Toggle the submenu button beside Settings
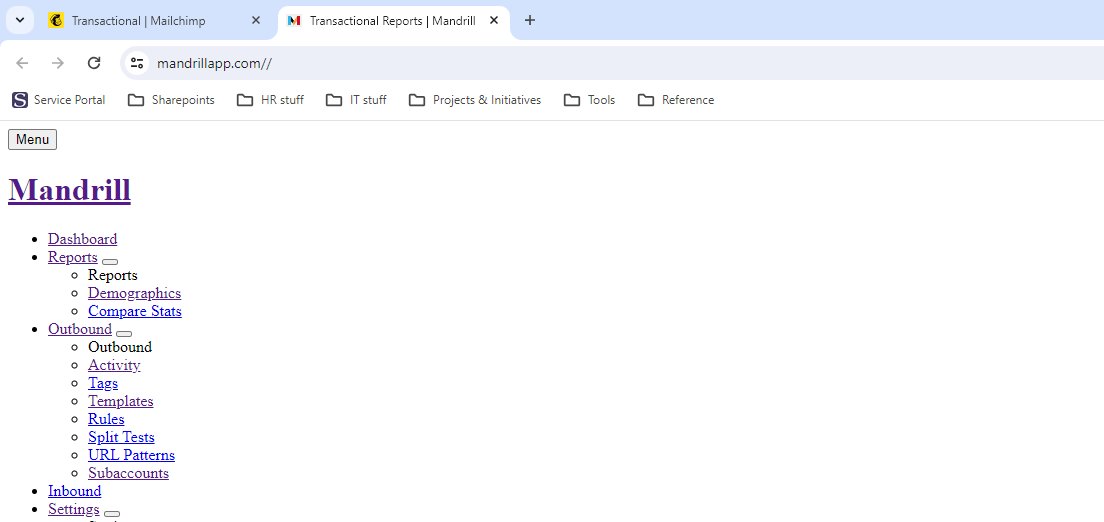 pos(112,514)
